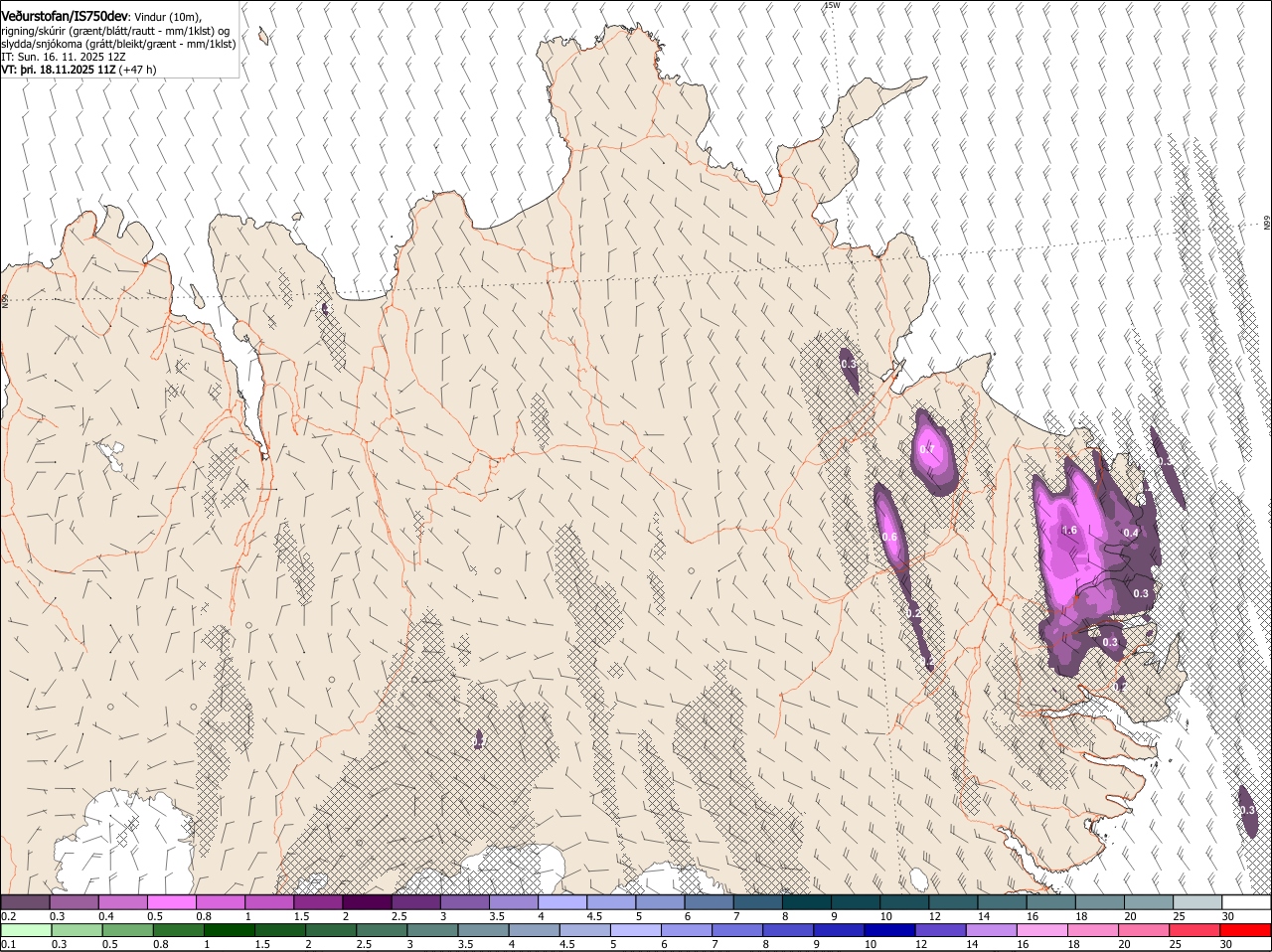Click the 1.5–2 snowfall scale swatch
Viewport: 1272px width, 952px height.
point(318,902)
